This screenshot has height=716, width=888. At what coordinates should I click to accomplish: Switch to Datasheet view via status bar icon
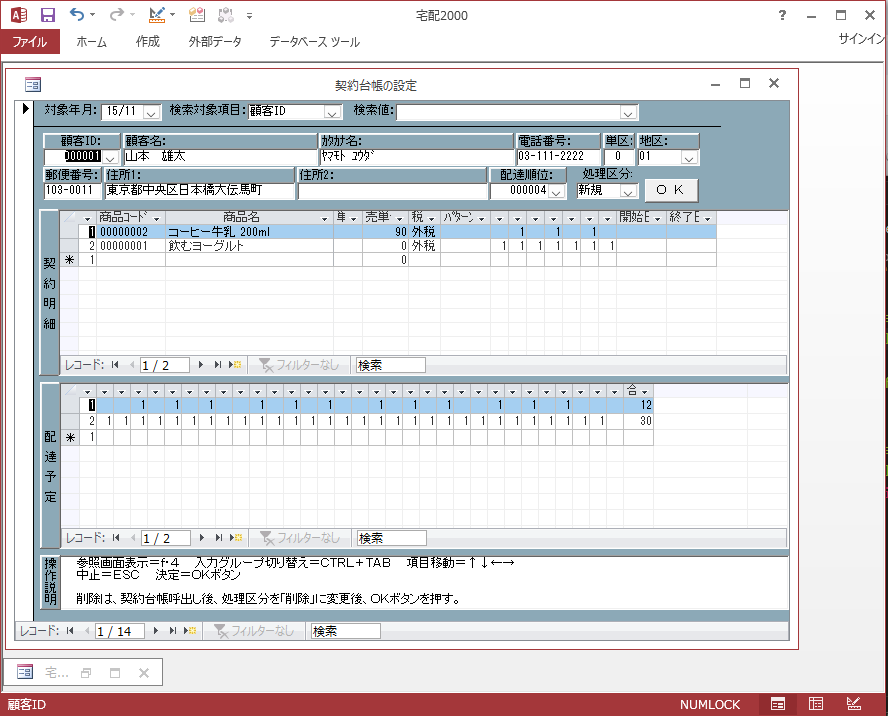[816, 704]
